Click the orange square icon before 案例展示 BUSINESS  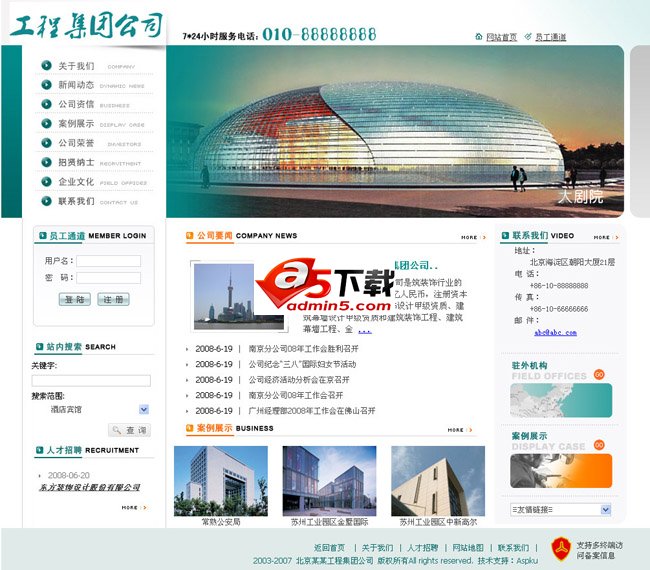pos(190,428)
